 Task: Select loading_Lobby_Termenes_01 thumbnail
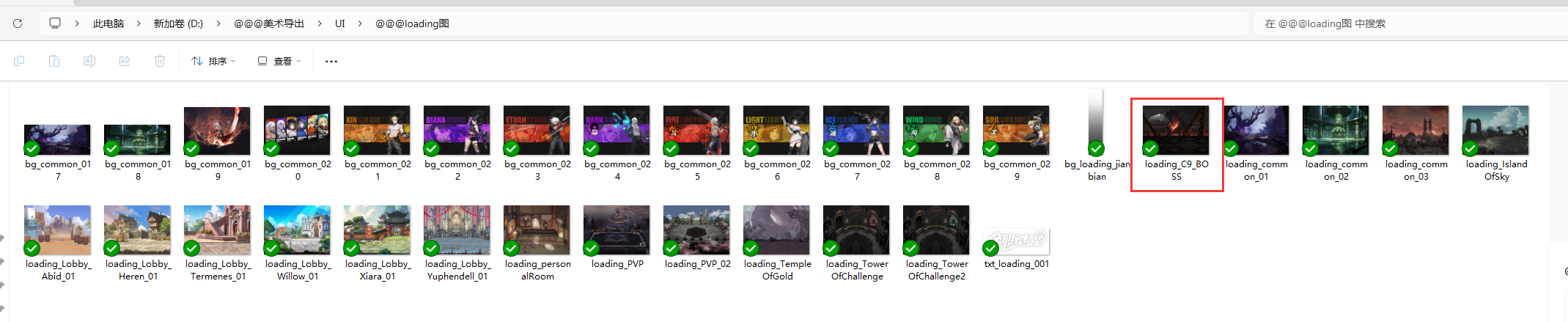tap(217, 230)
